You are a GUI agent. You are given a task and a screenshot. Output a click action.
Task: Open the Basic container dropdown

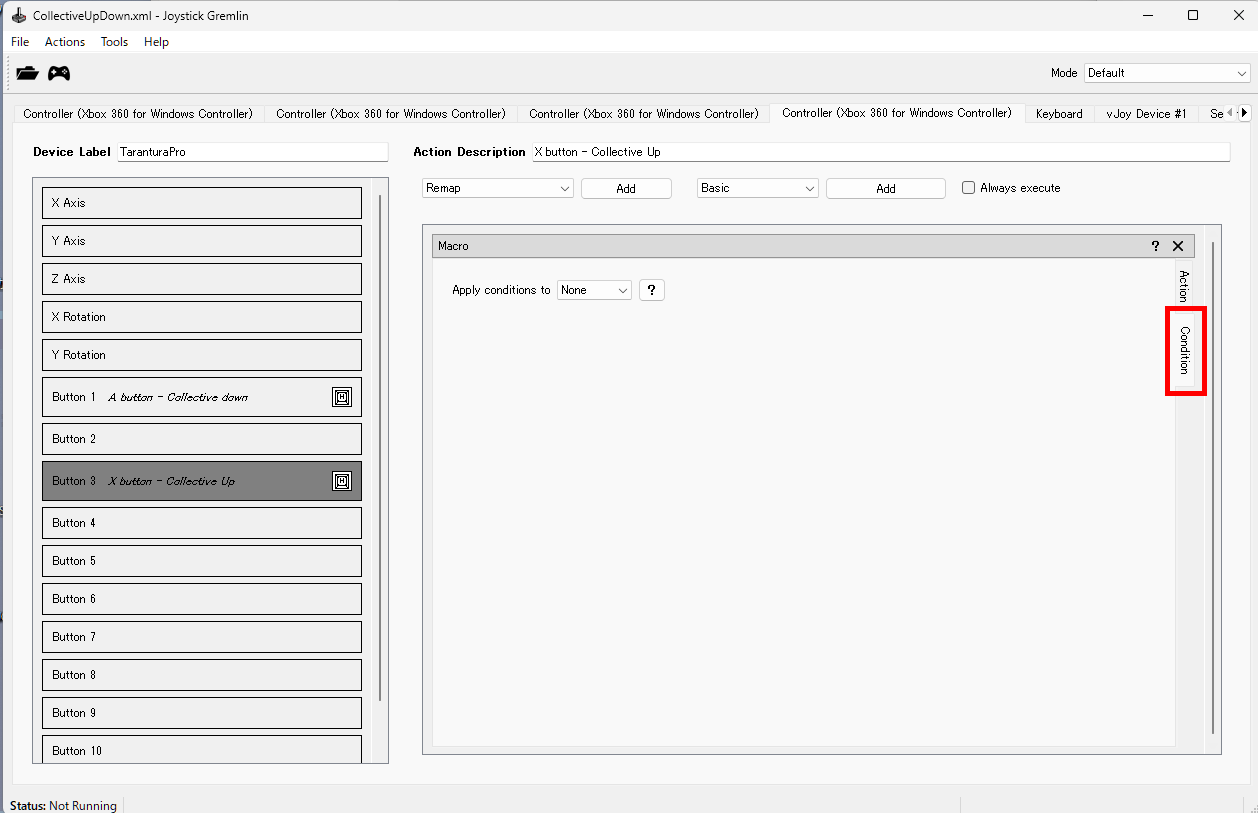757,188
